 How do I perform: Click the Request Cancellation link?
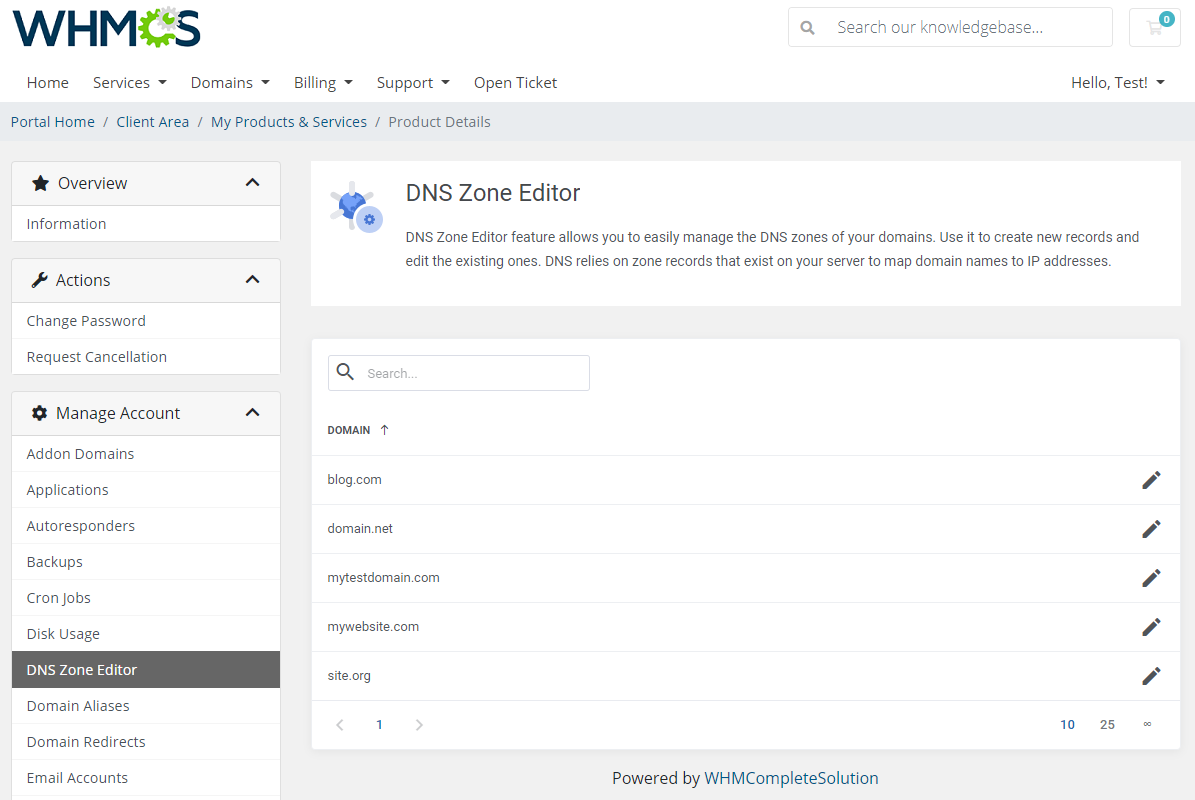(x=96, y=356)
